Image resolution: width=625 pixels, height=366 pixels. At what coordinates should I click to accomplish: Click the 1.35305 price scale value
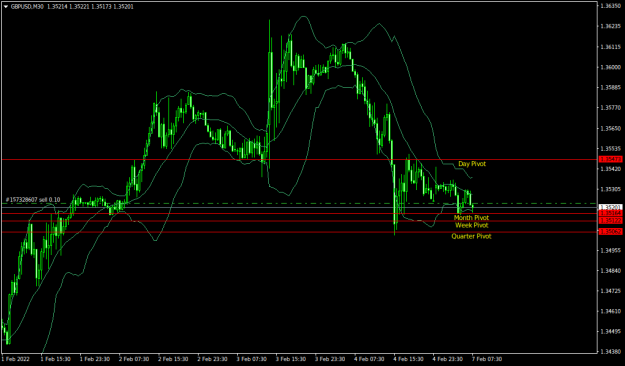(611, 189)
